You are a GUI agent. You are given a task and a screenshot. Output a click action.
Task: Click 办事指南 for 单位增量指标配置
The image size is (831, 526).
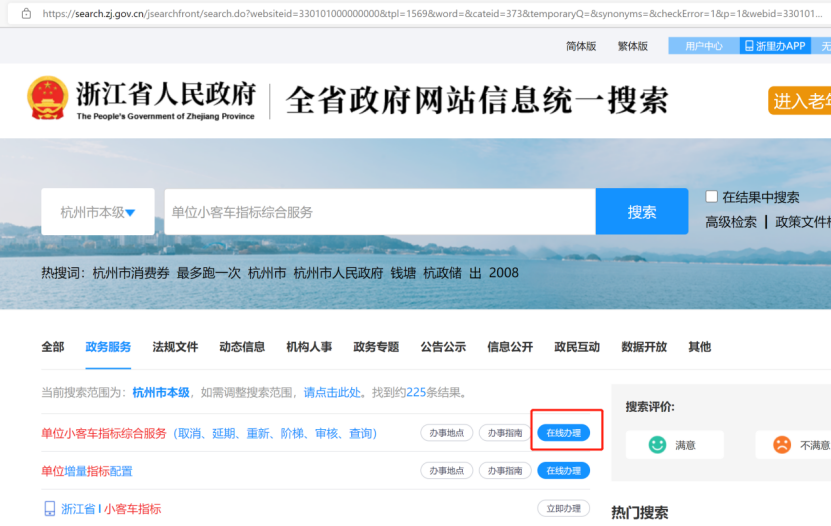(x=504, y=471)
